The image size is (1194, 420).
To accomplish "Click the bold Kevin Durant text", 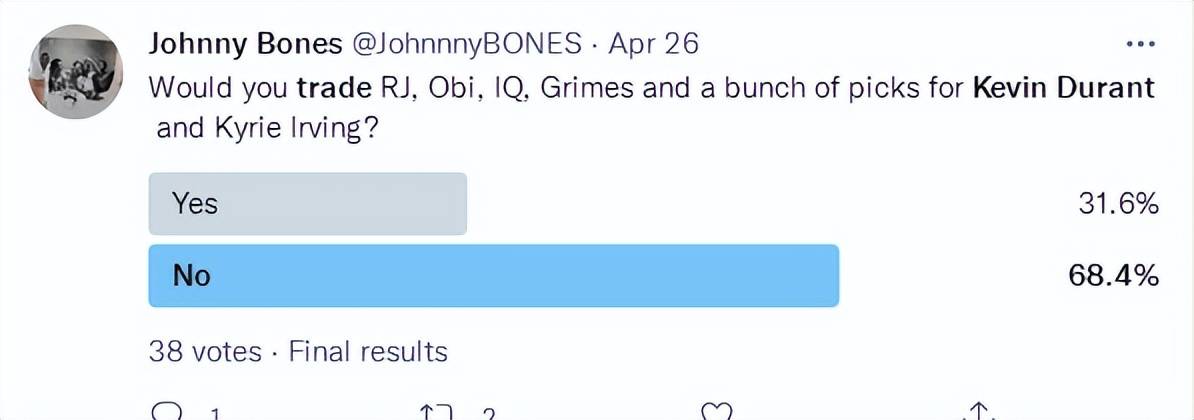I will (1065, 88).
